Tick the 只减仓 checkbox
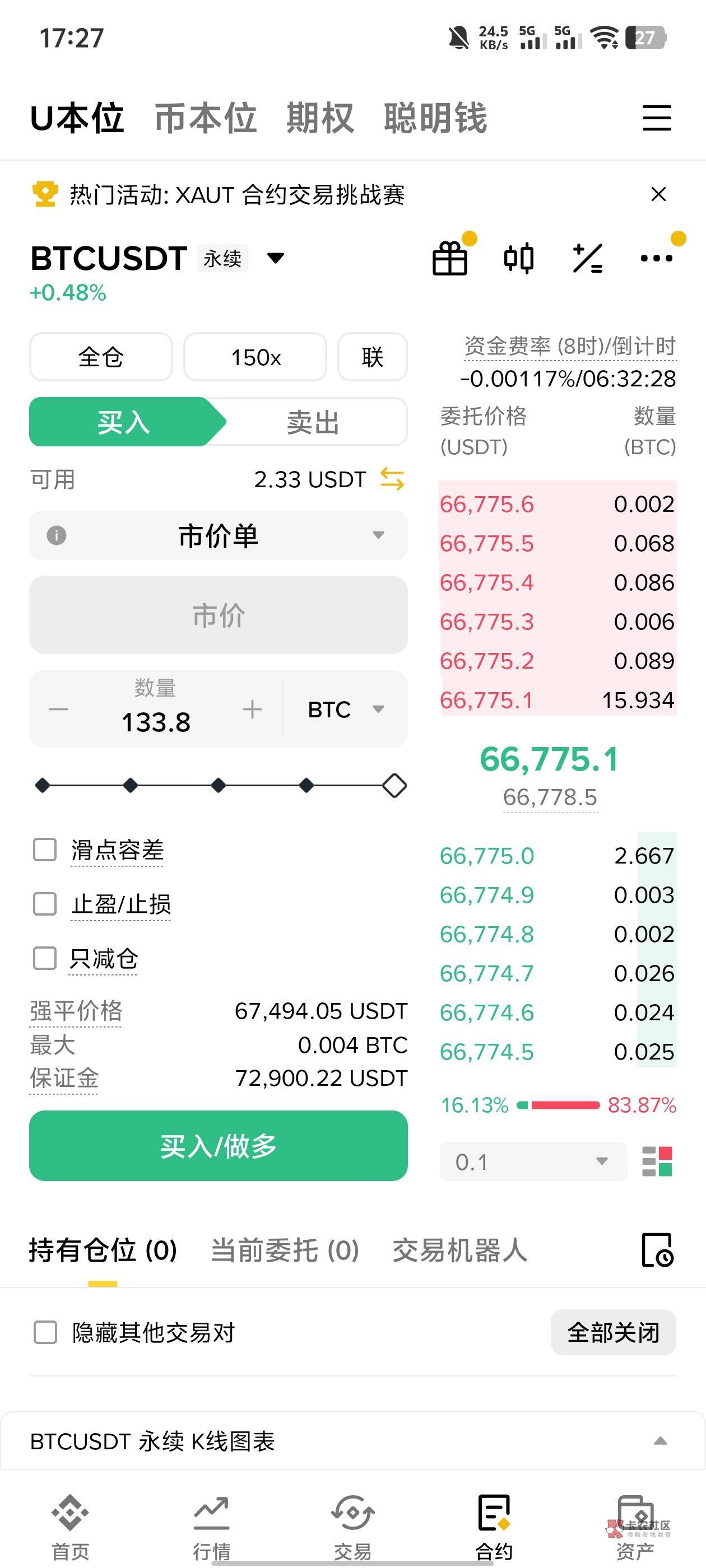Image resolution: width=706 pixels, height=1568 pixels. click(45, 958)
